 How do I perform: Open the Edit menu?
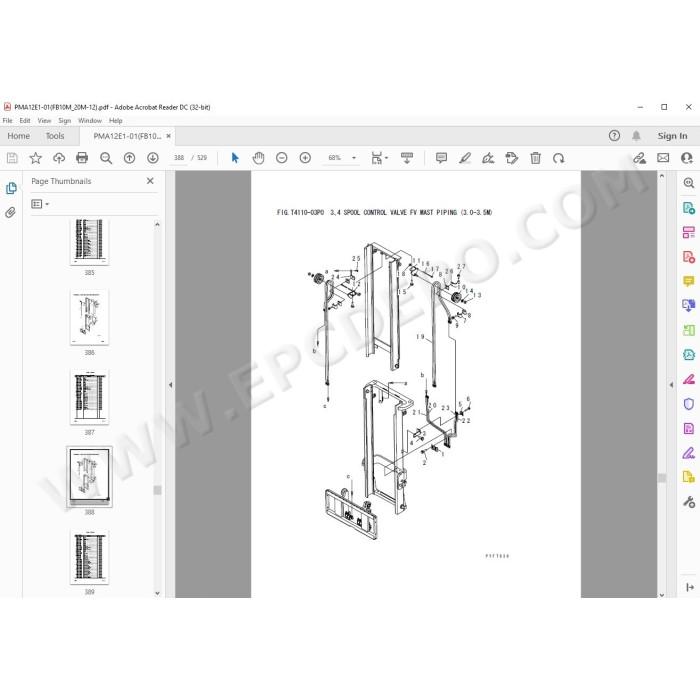[x=25, y=121]
